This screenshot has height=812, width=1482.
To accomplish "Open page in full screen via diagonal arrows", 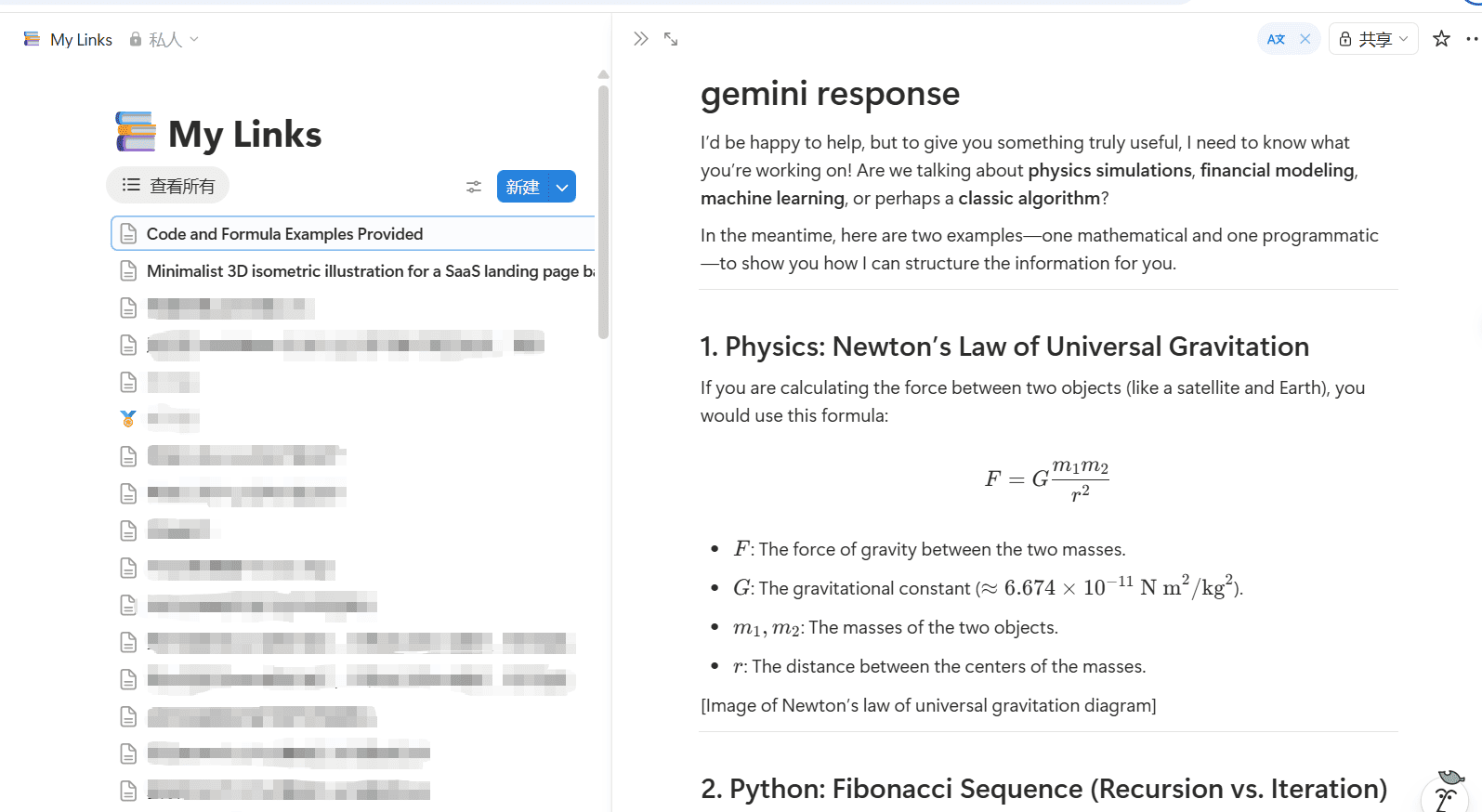I will [671, 39].
